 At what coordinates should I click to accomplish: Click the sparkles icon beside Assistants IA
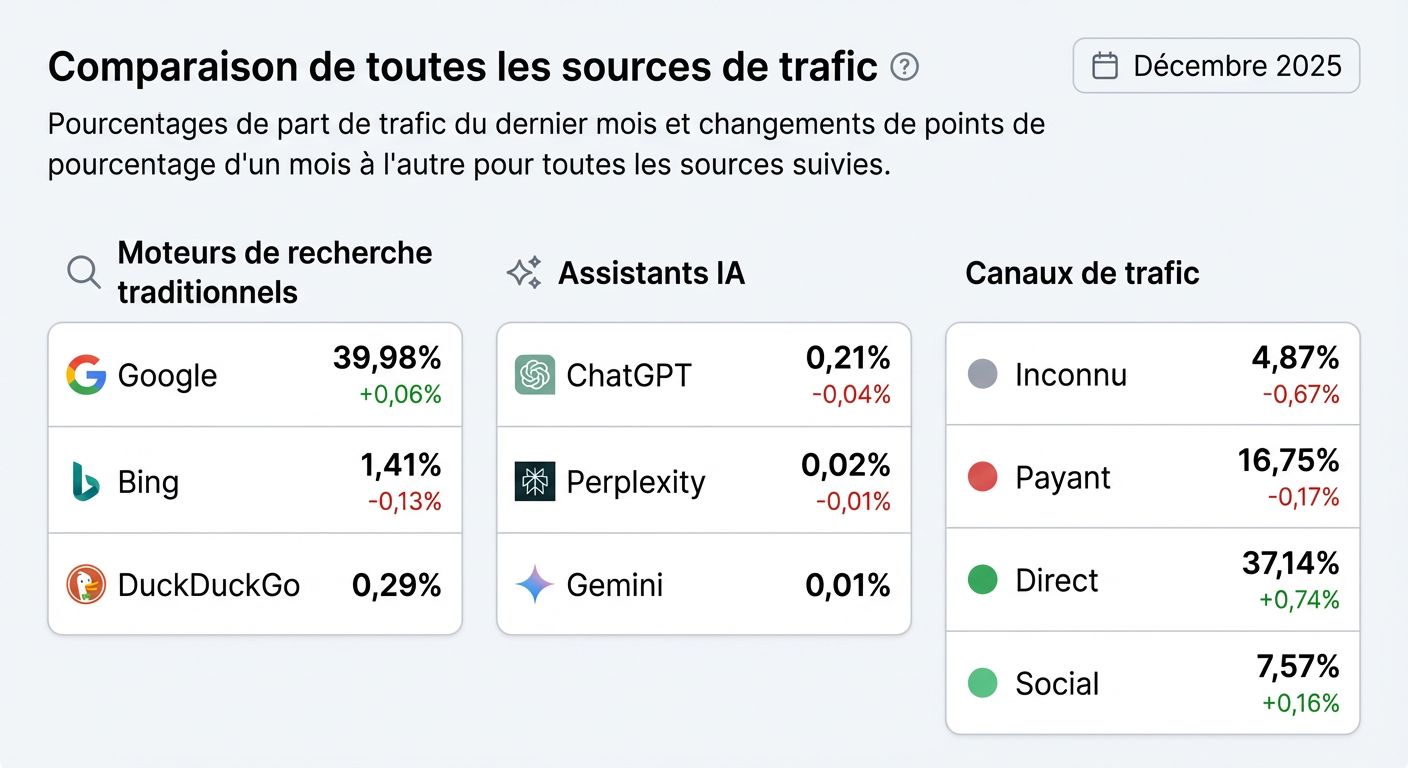tap(523, 271)
